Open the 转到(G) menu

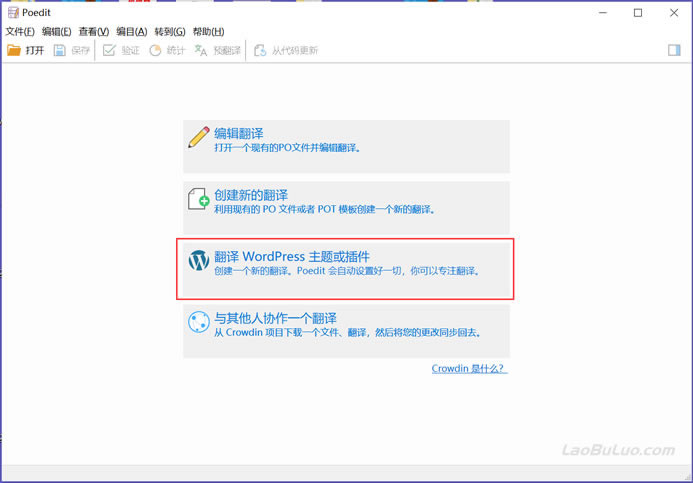170,31
